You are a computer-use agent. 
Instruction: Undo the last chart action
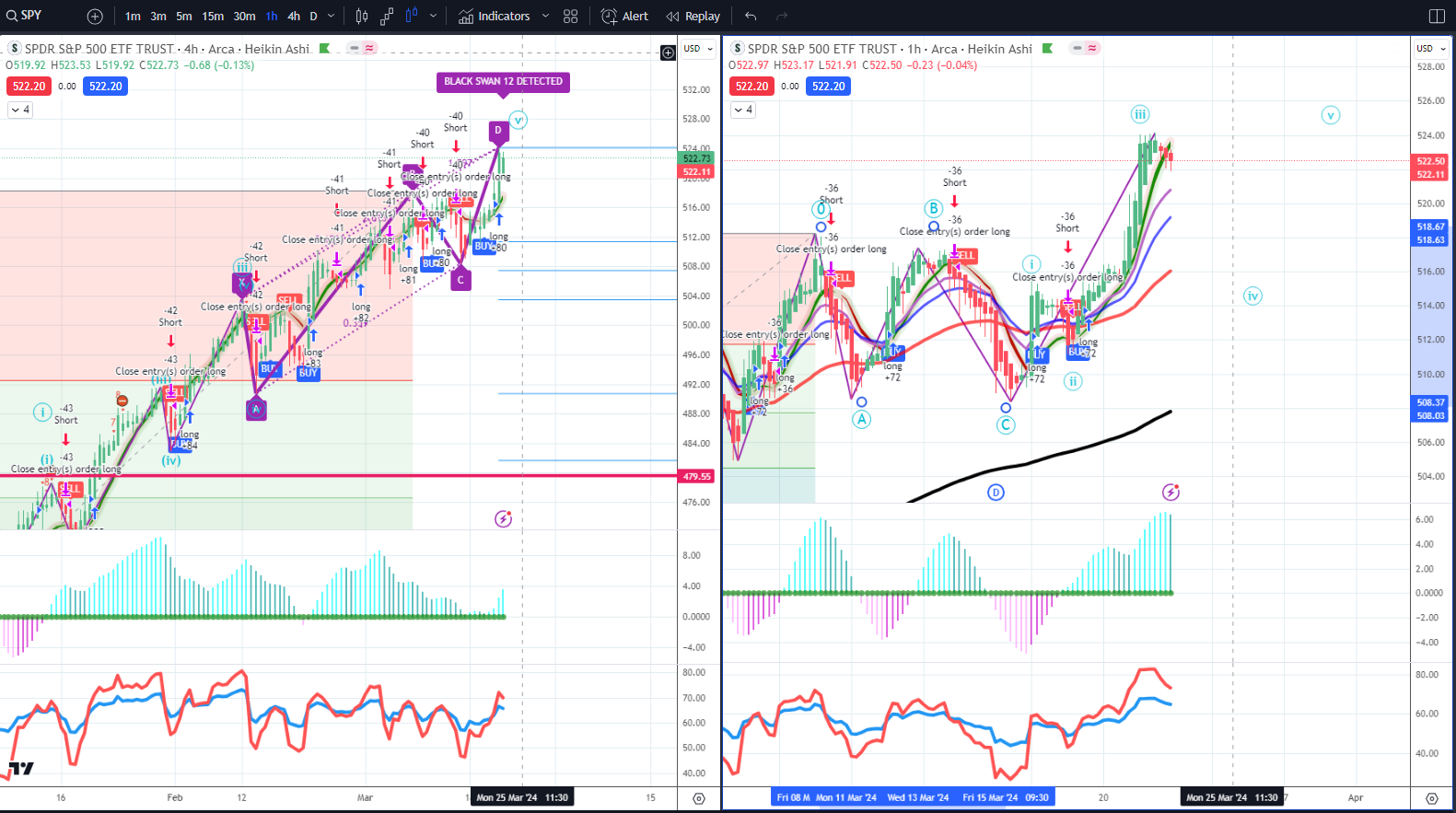(751, 17)
